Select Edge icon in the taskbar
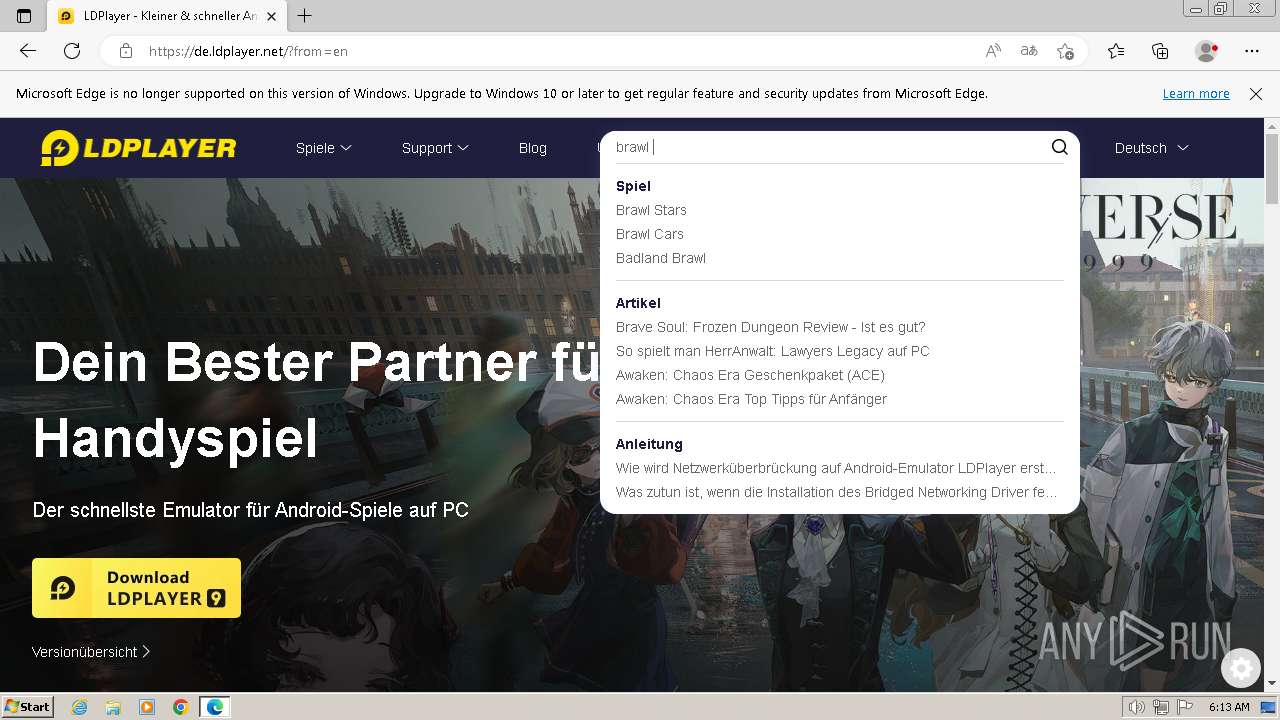Screen dimensions: 1280x720 215,707
